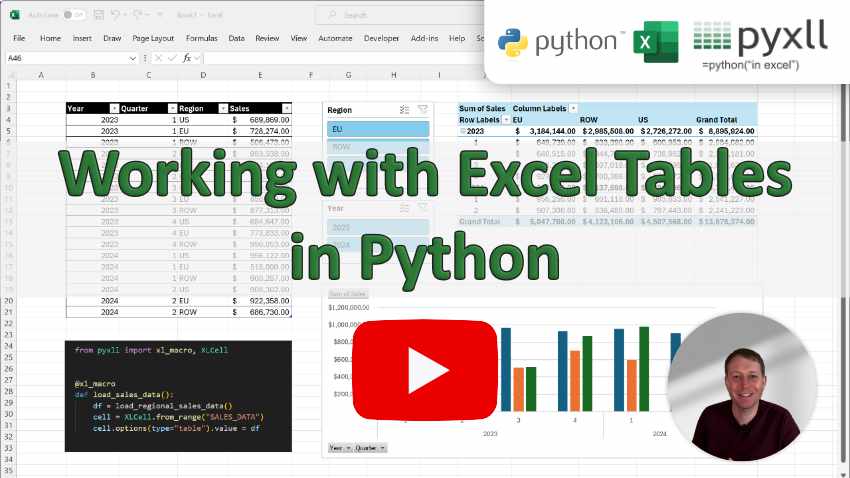
Task: Select row header 21
Action: coord(8,312)
